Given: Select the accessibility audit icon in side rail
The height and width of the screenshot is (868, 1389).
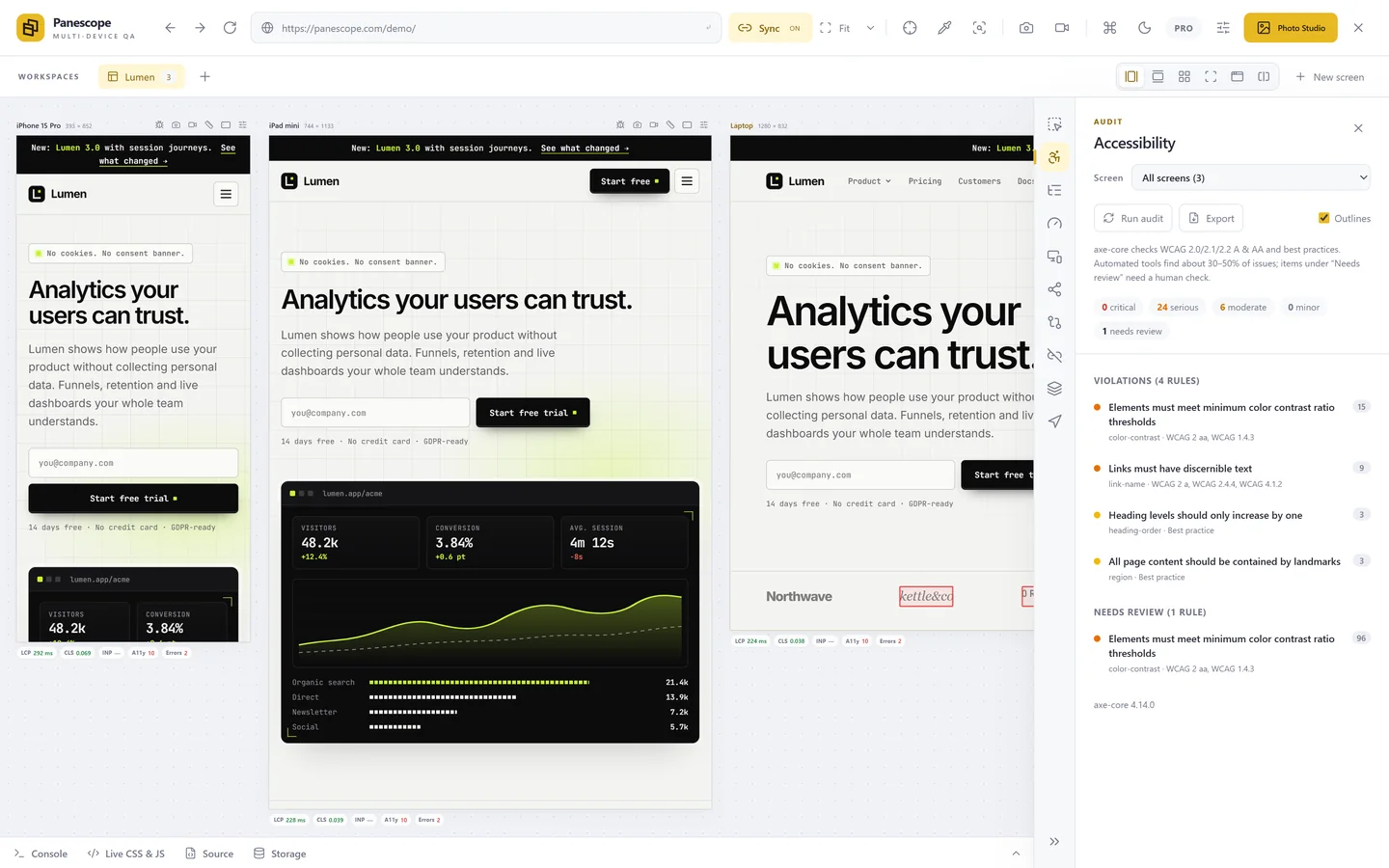Looking at the screenshot, I should 1054,157.
